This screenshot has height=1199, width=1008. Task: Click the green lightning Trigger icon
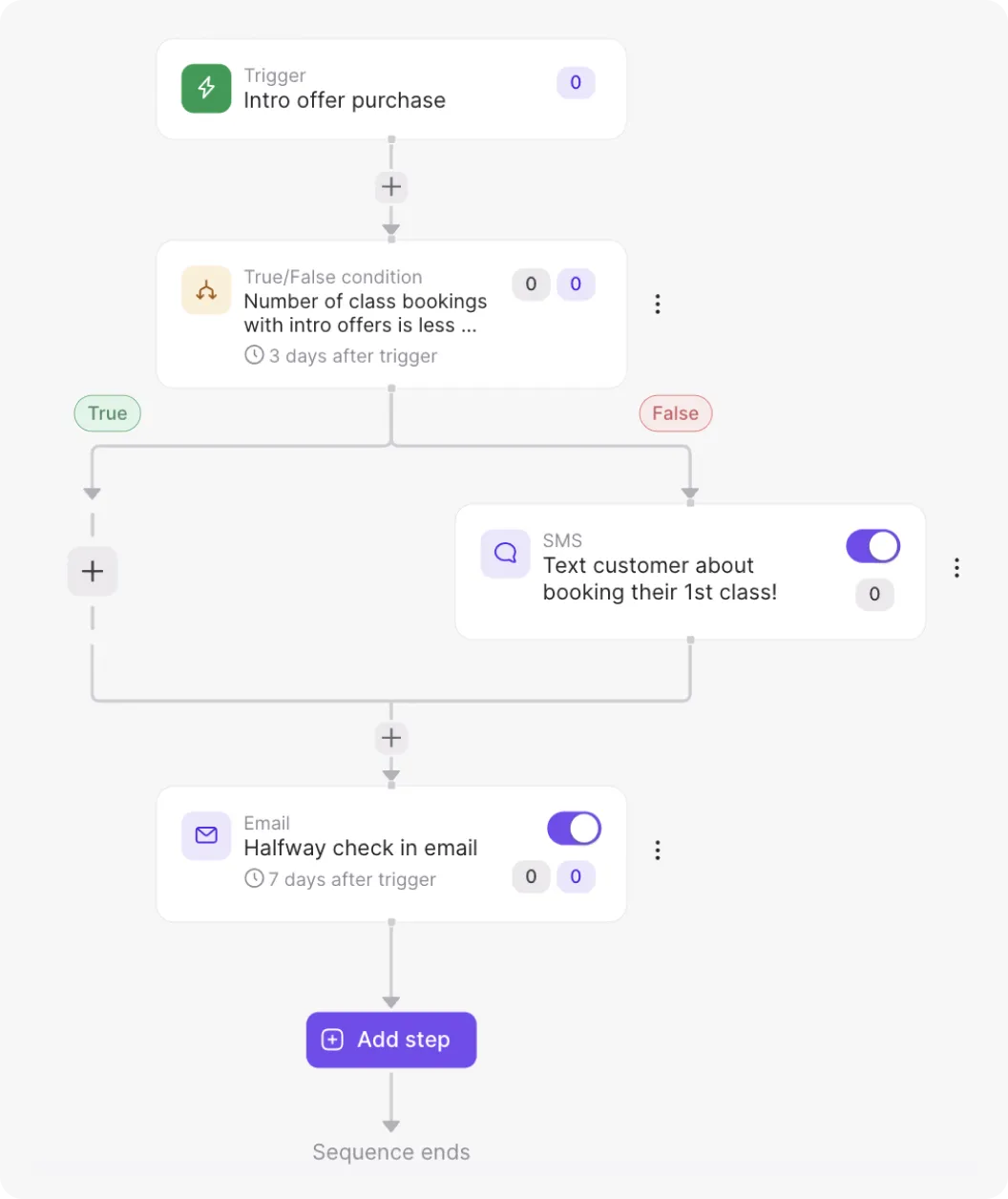tap(206, 89)
